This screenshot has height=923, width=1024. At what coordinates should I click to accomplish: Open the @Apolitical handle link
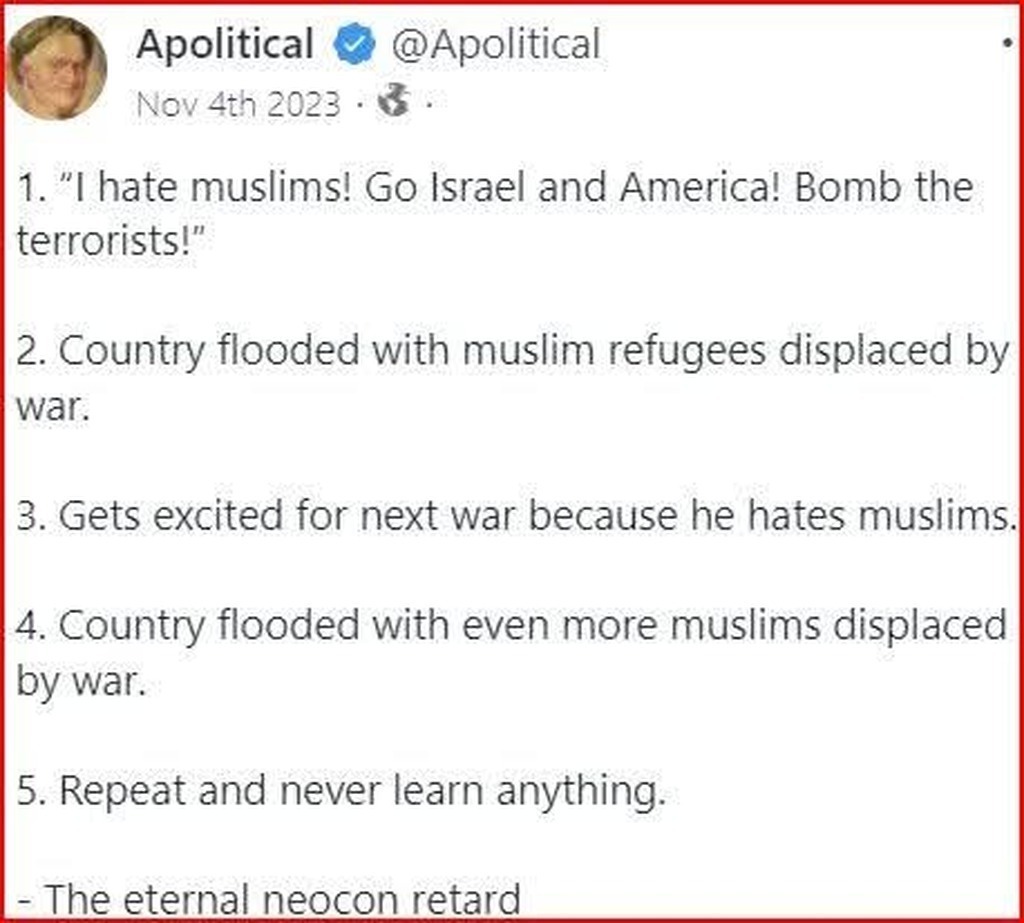click(x=496, y=44)
